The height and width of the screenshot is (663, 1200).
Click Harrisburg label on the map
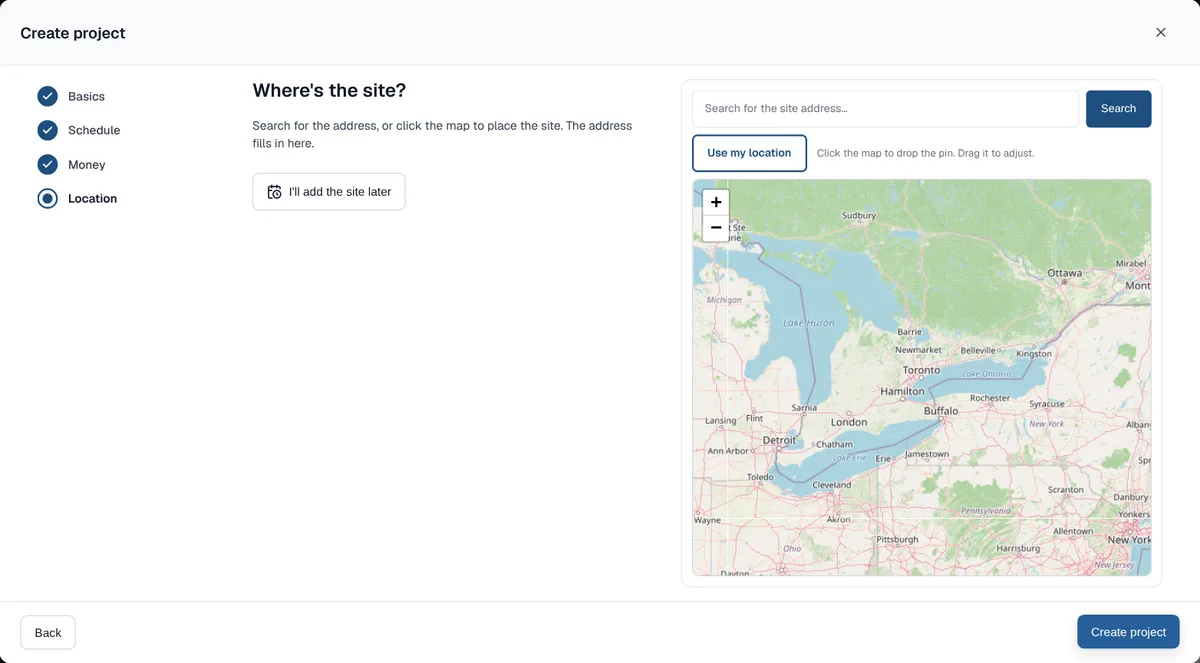(1018, 549)
